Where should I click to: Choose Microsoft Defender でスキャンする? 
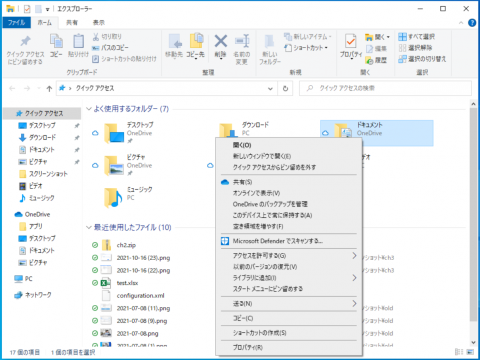(289, 241)
